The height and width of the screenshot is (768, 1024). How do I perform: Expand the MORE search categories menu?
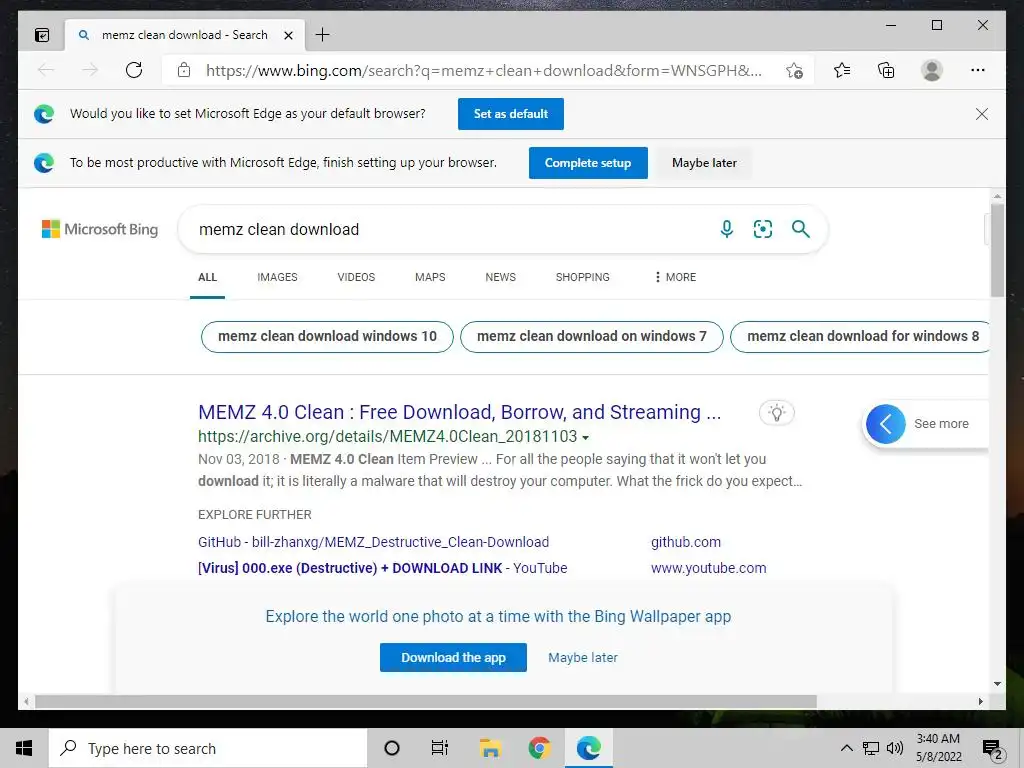(x=675, y=277)
